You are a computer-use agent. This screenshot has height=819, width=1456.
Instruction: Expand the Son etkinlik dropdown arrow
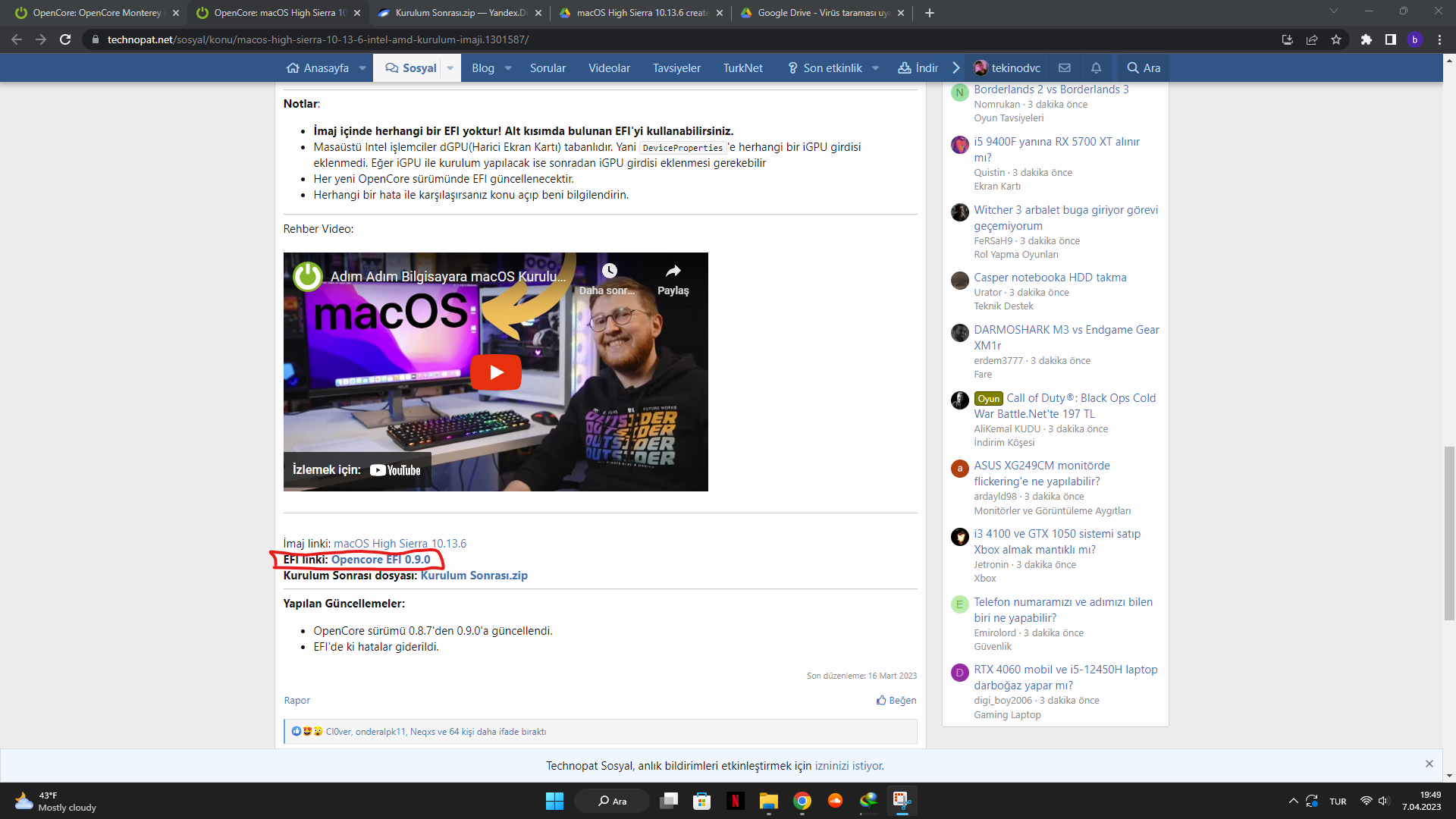point(875,68)
